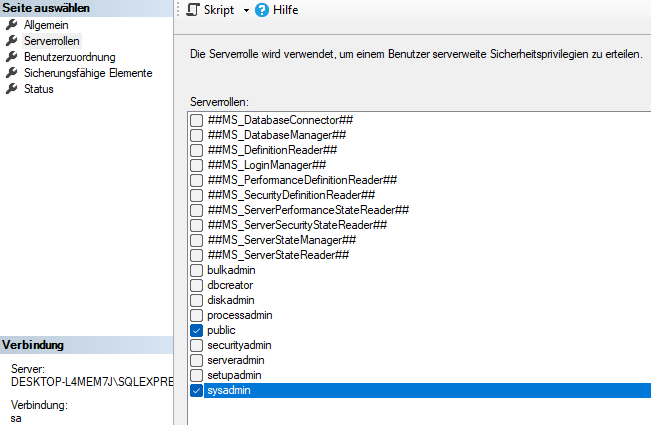This screenshot has width=651, height=425.
Task: Click the wrench icon beside Sicherungsfähige Elemente
Action: click(12, 73)
